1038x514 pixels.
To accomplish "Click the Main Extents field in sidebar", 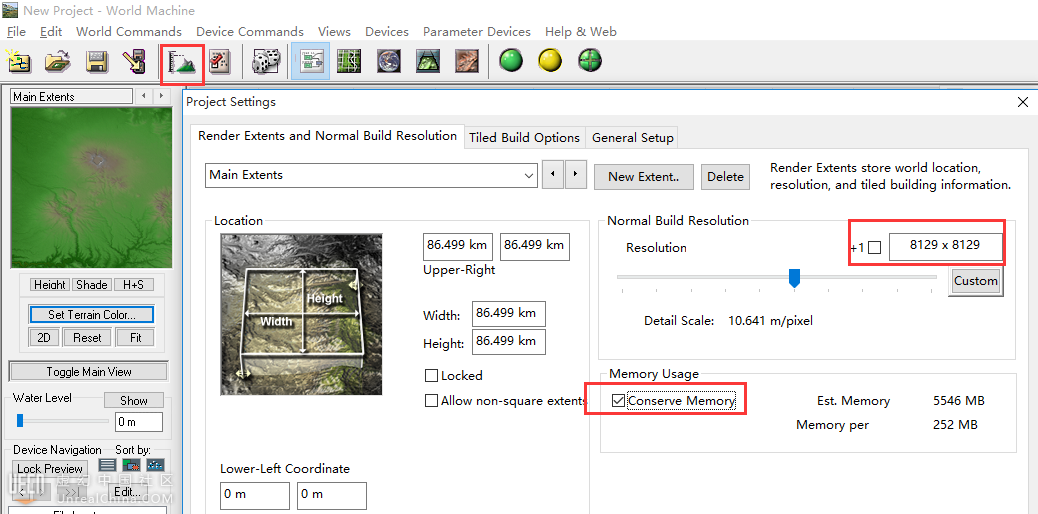I will (x=72, y=97).
